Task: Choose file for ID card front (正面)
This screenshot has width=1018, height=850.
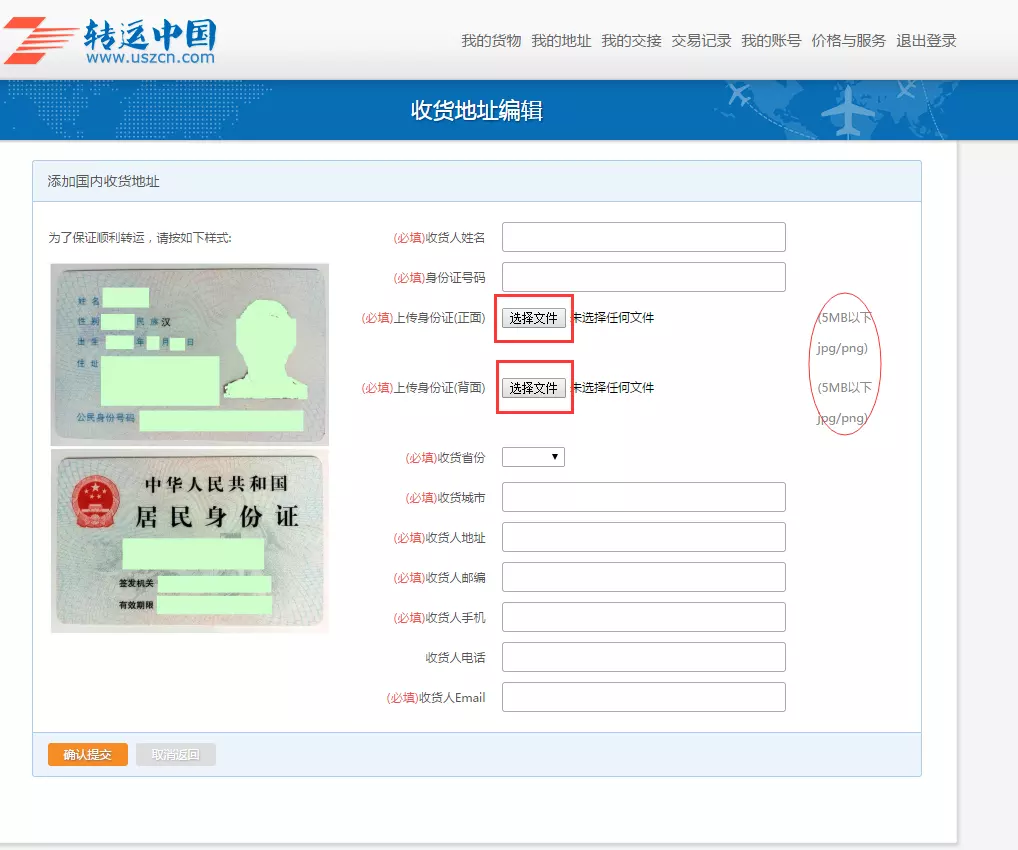Action: coord(534,318)
